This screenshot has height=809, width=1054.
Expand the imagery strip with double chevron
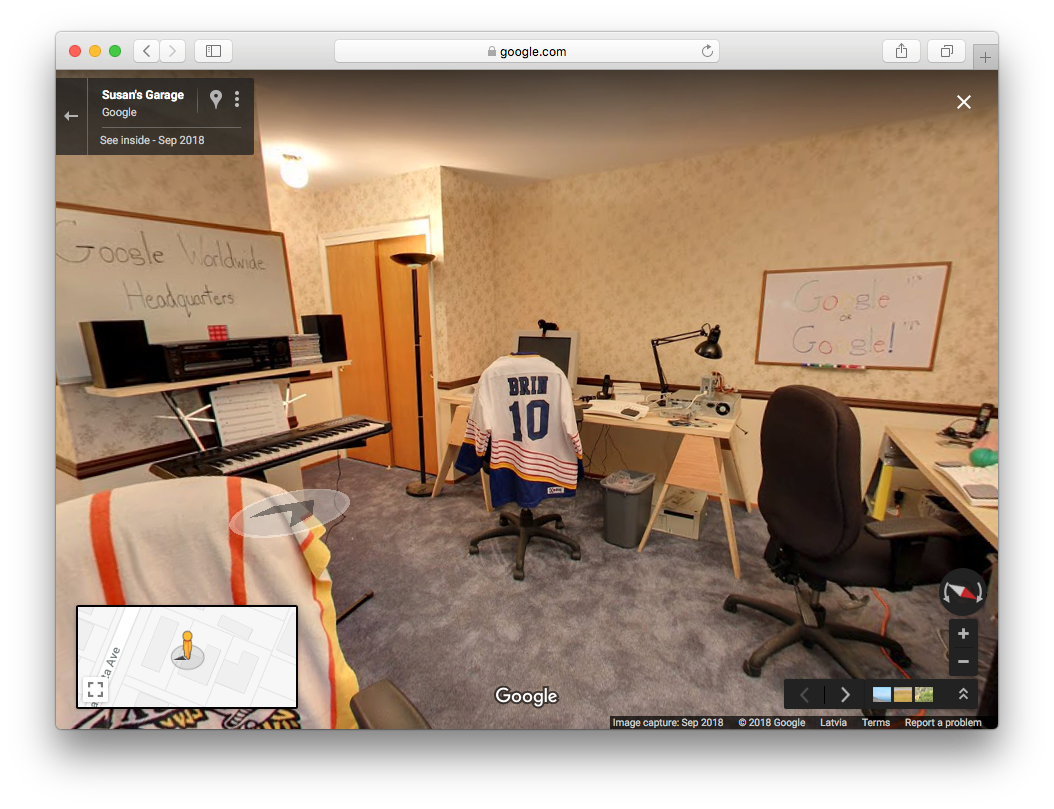963,694
